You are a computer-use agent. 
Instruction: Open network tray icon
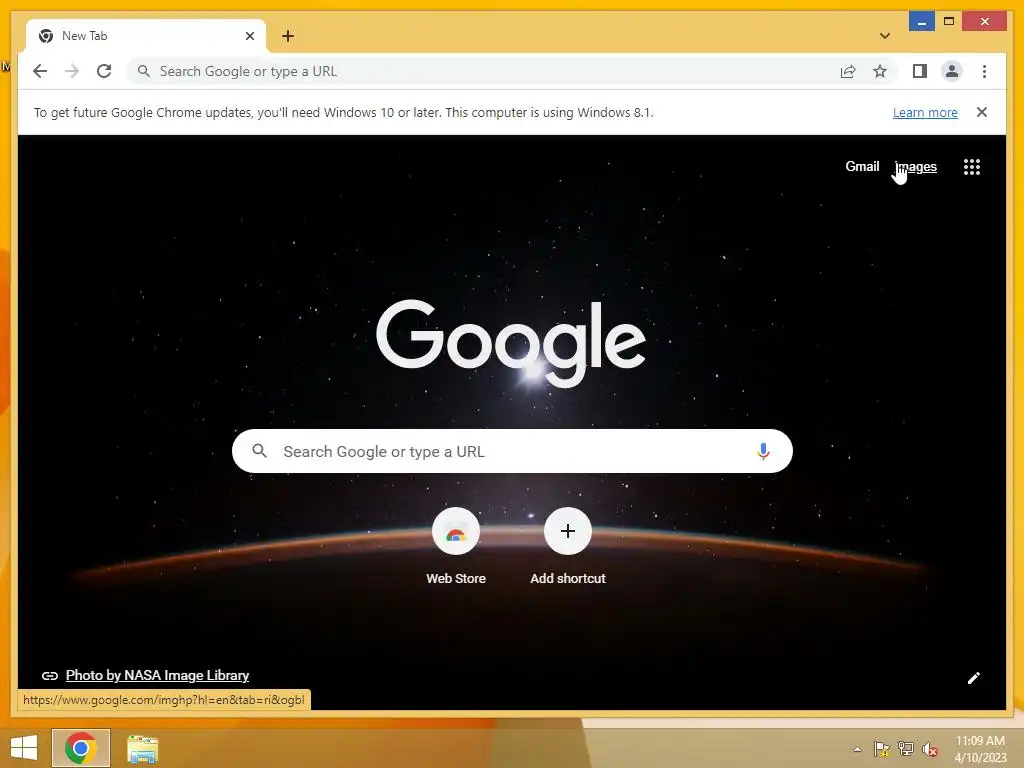[x=906, y=749]
